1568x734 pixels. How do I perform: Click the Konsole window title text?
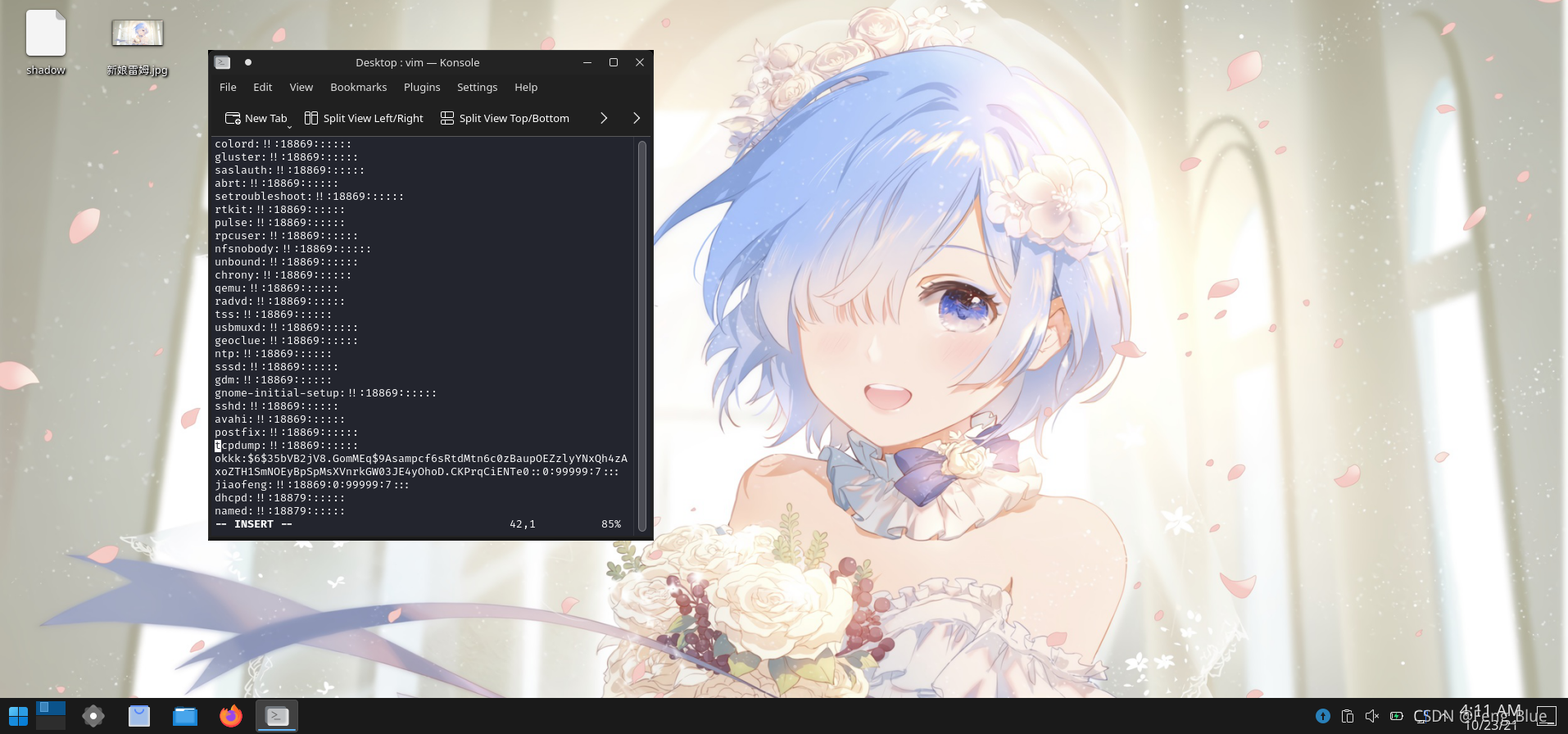[418, 62]
